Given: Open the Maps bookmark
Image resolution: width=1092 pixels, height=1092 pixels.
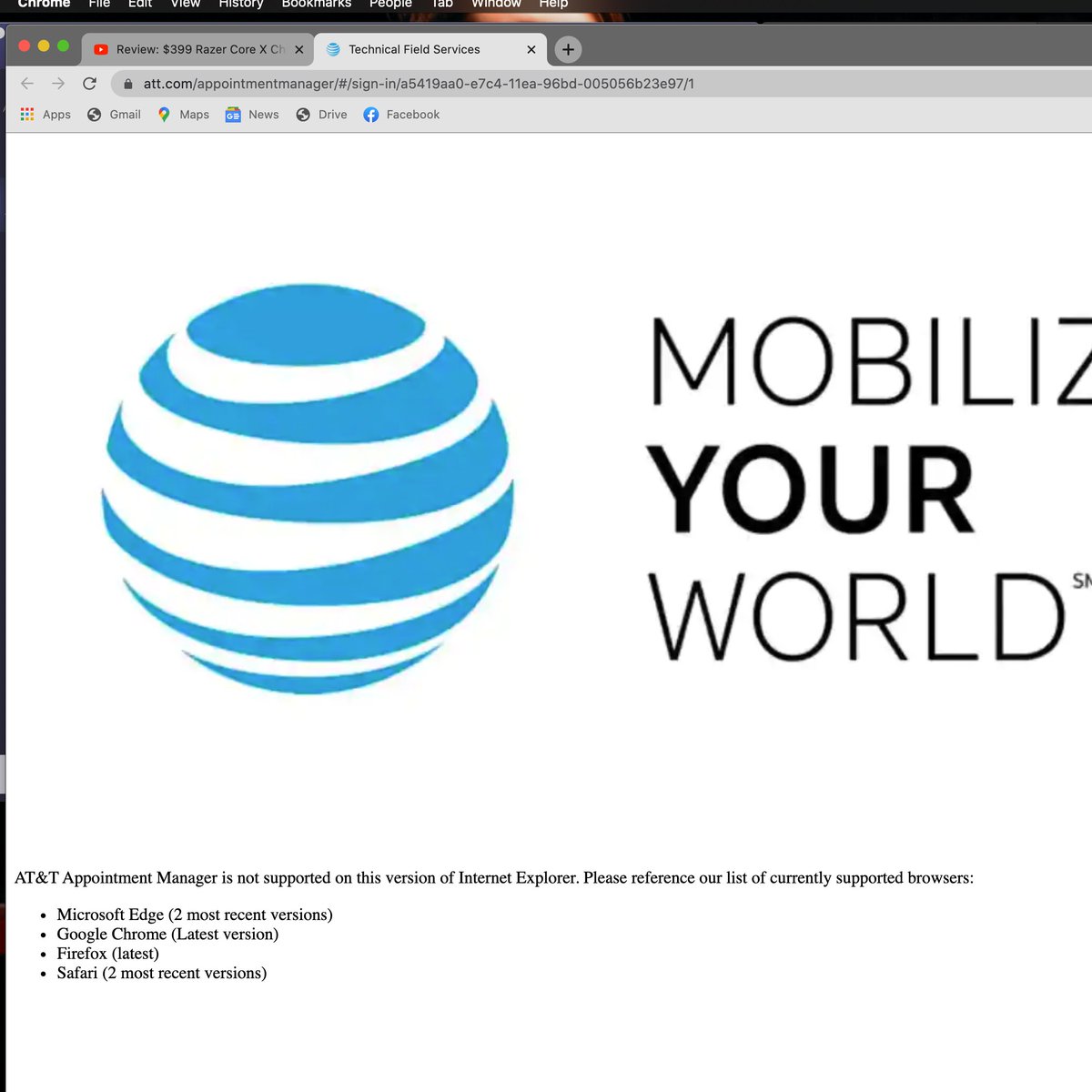Looking at the screenshot, I should (183, 115).
